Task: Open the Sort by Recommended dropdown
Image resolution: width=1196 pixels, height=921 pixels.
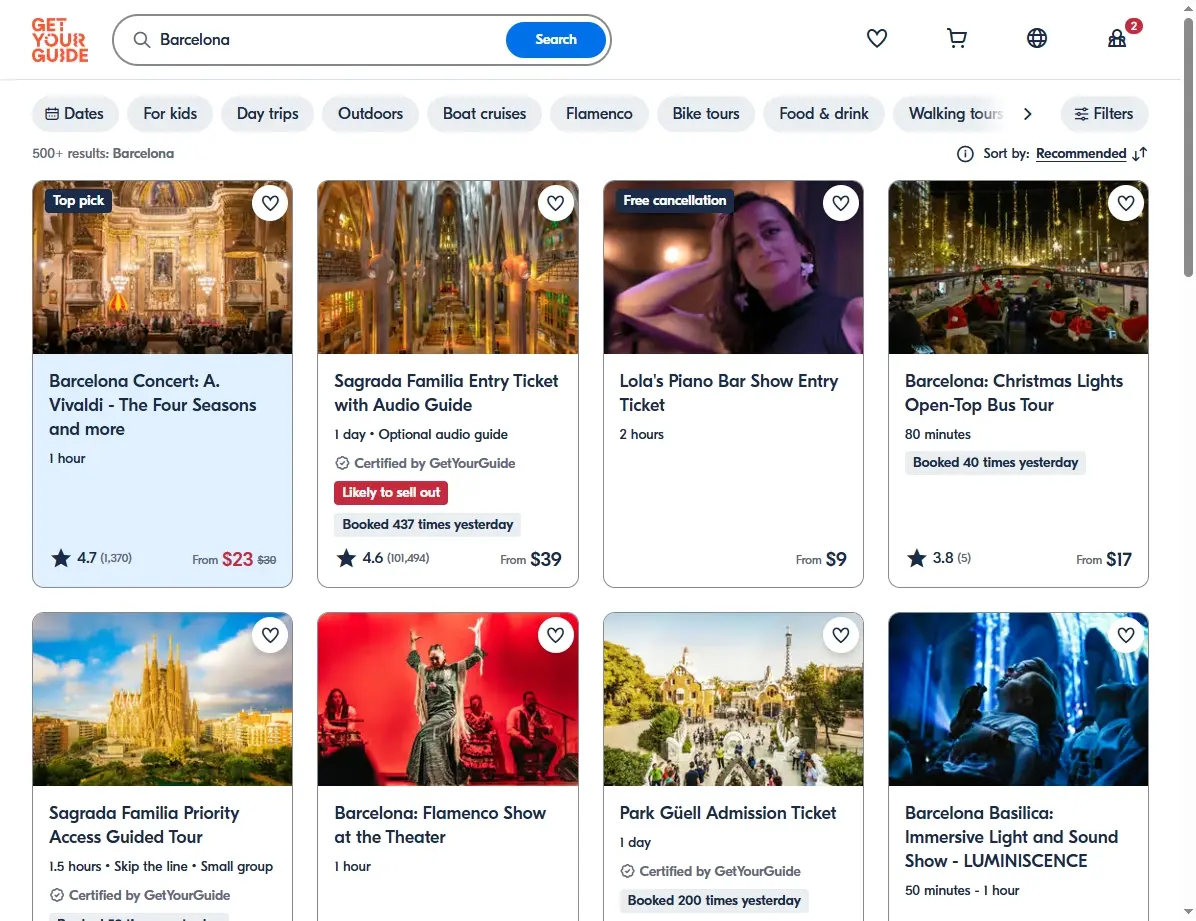Action: [x=1081, y=154]
